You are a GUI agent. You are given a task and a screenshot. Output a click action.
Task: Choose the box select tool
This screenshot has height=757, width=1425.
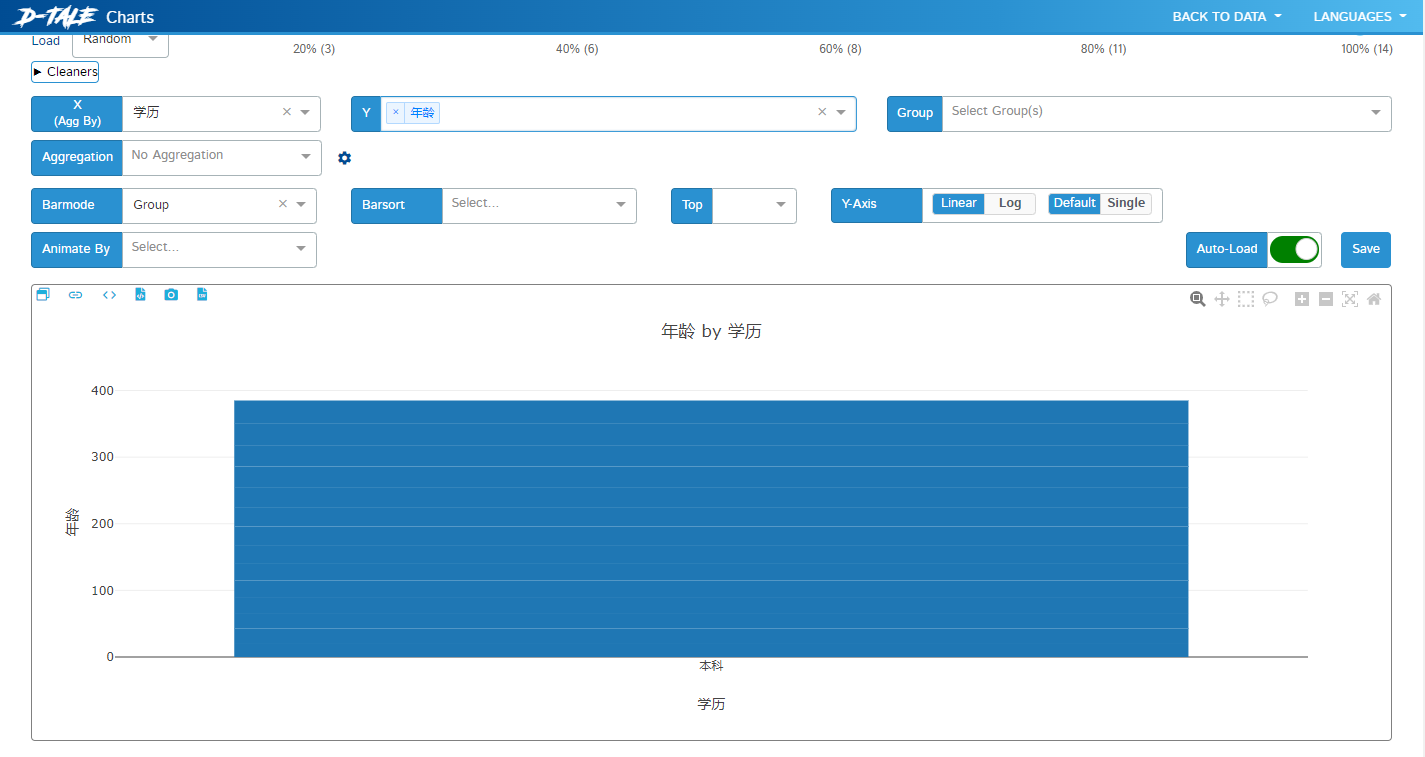tap(1246, 299)
